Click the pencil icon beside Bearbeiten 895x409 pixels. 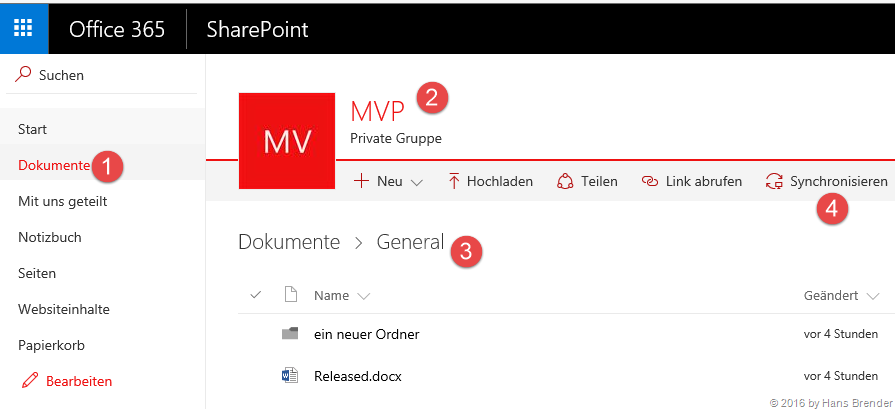tap(28, 381)
